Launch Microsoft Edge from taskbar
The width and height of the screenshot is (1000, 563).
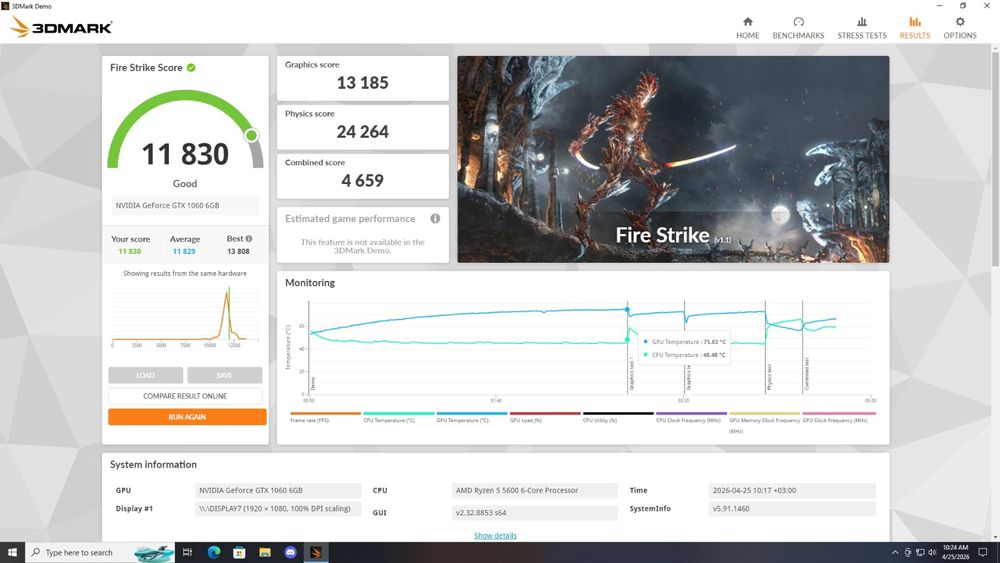click(214, 552)
